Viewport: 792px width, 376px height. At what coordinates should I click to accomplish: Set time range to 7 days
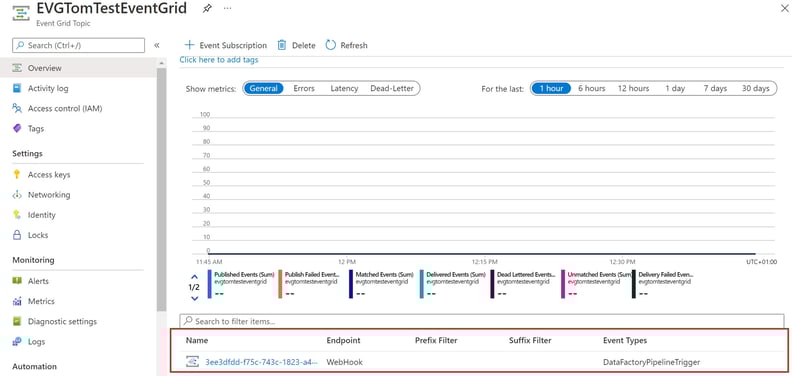click(x=715, y=88)
